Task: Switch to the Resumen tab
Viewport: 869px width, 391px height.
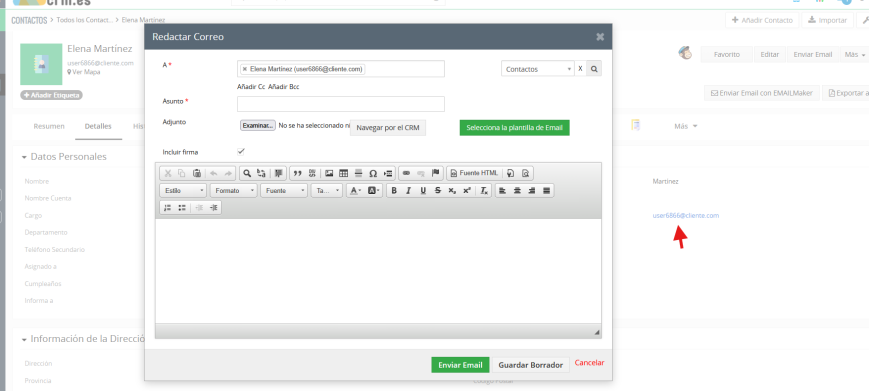Action: tap(49, 126)
